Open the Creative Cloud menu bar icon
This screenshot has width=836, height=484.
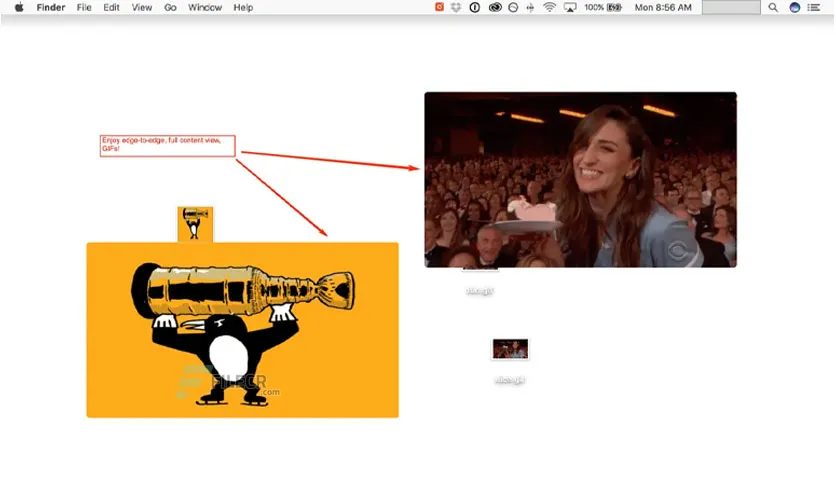click(x=495, y=7)
